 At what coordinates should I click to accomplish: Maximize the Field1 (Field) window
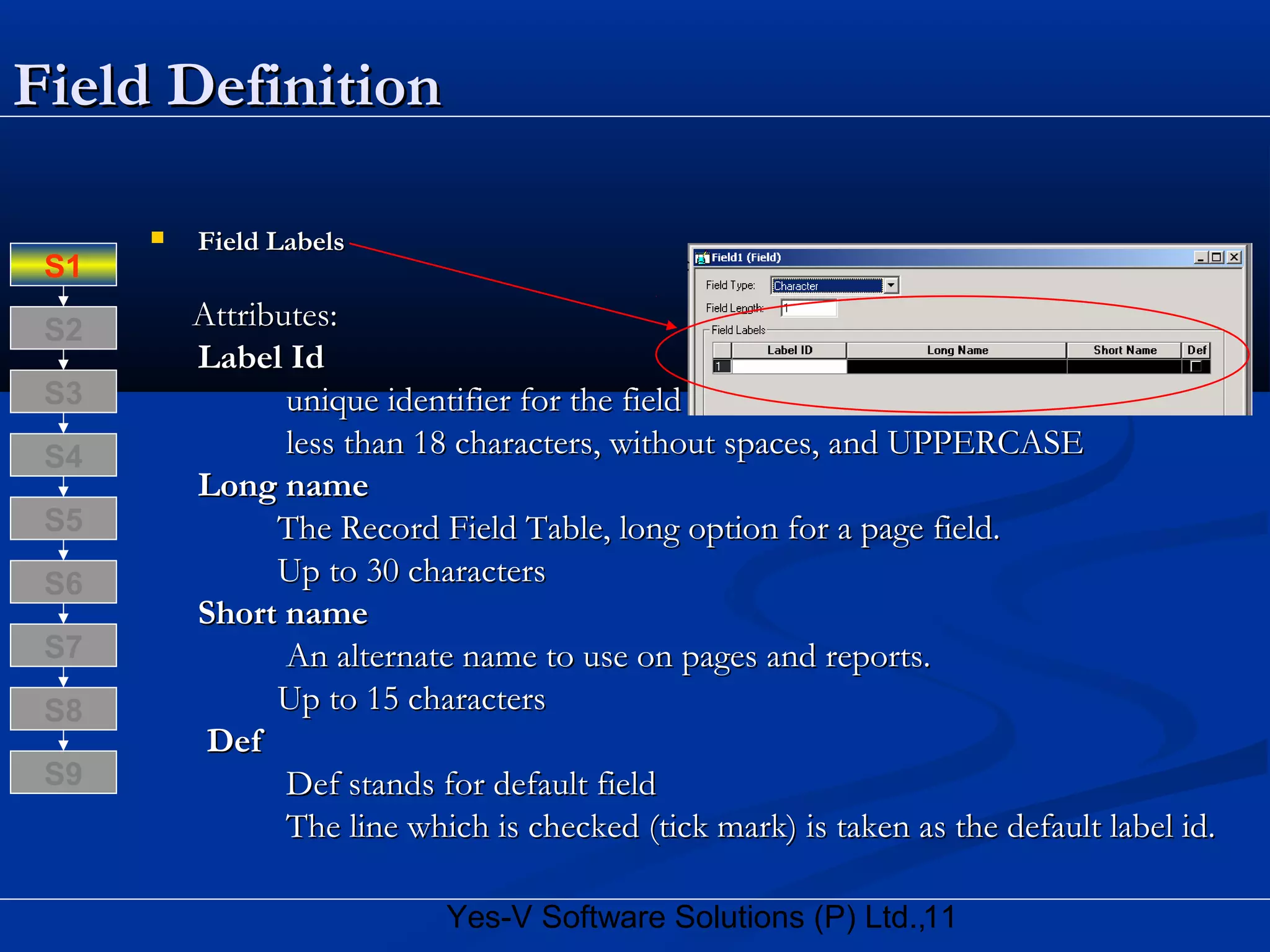[1216, 257]
